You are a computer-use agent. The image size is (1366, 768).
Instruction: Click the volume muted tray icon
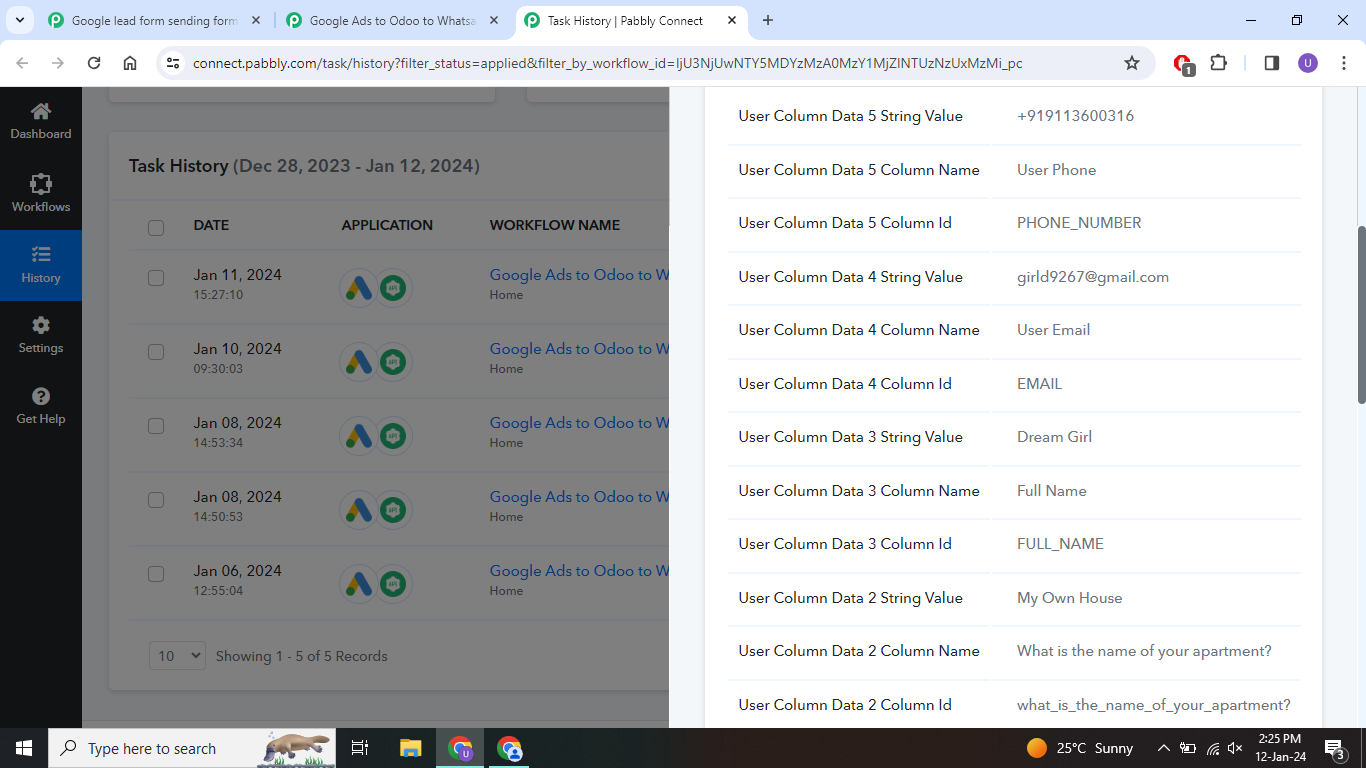click(1236, 748)
